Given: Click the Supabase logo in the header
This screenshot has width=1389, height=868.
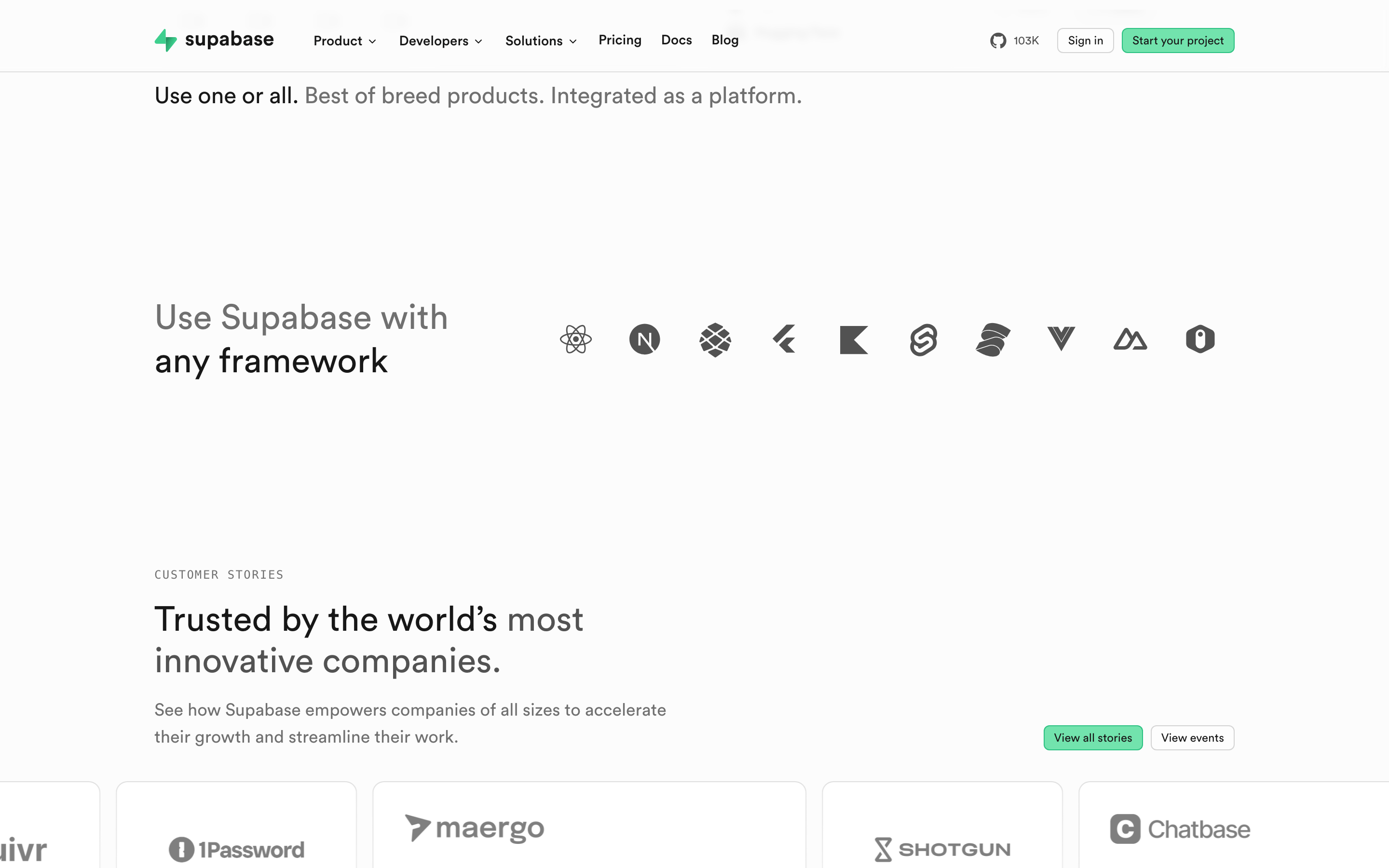Looking at the screenshot, I should pos(214,40).
